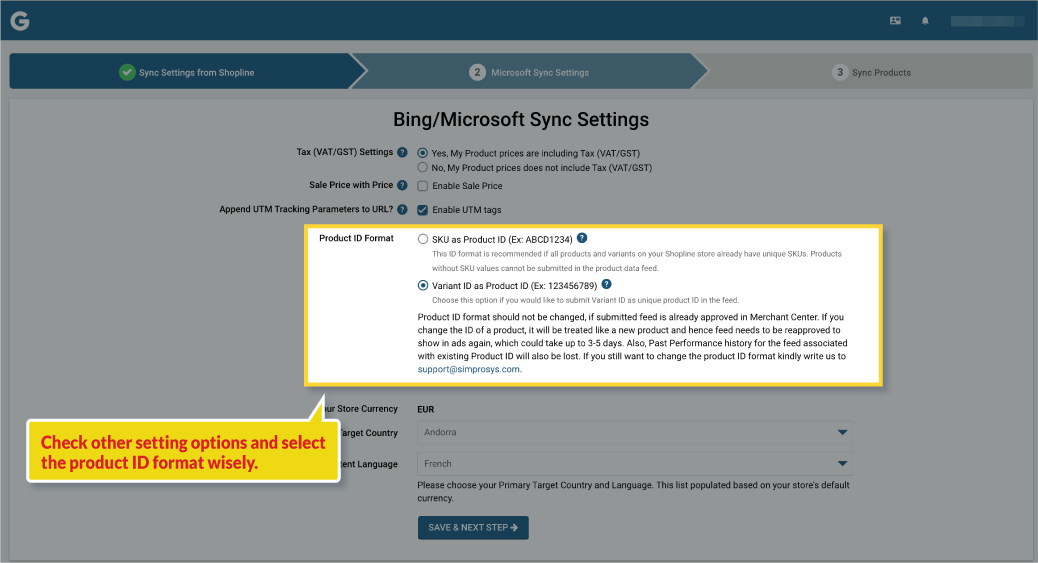This screenshot has height=563, width=1038.
Task: Click the help icon next to SKU as Product ID
Action: [582, 238]
